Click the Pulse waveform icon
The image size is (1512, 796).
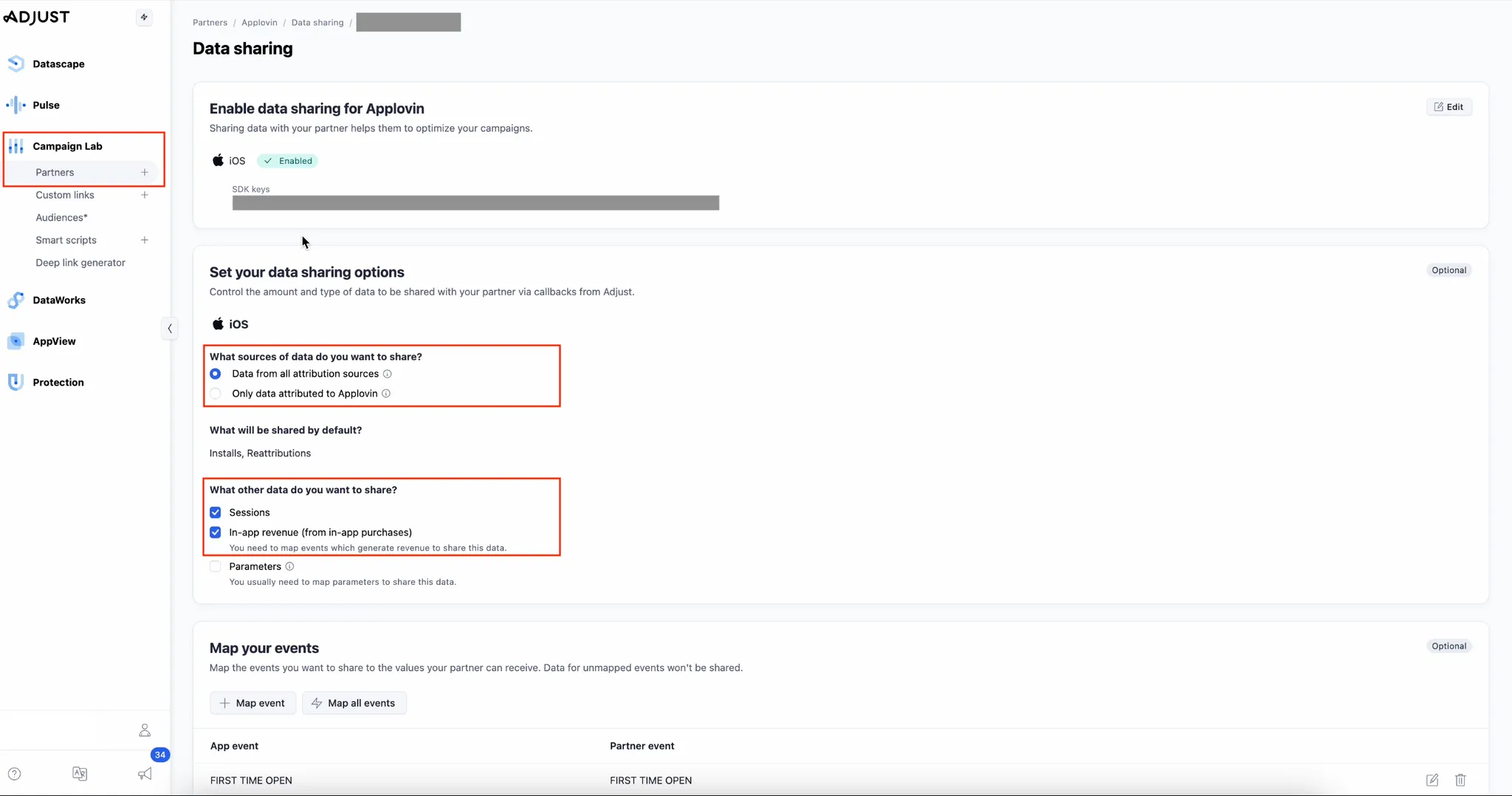pos(16,105)
